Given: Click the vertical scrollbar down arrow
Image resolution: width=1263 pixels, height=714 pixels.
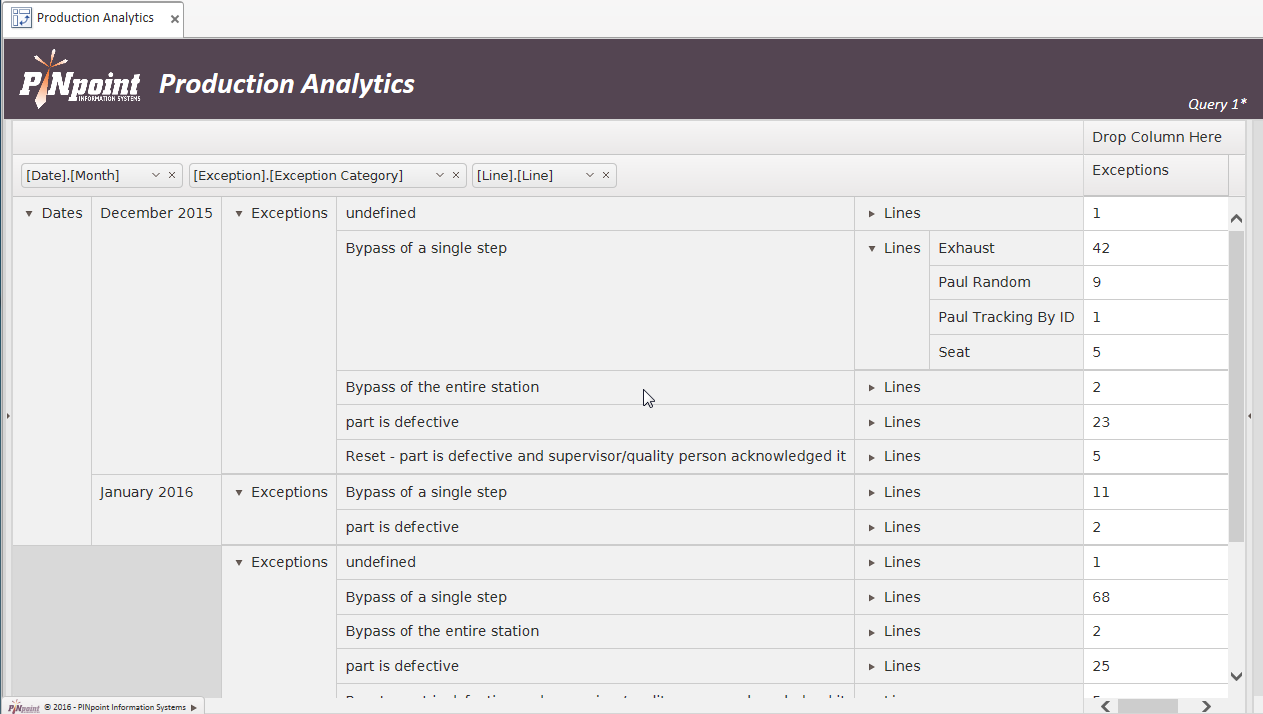Looking at the screenshot, I should (x=1235, y=677).
